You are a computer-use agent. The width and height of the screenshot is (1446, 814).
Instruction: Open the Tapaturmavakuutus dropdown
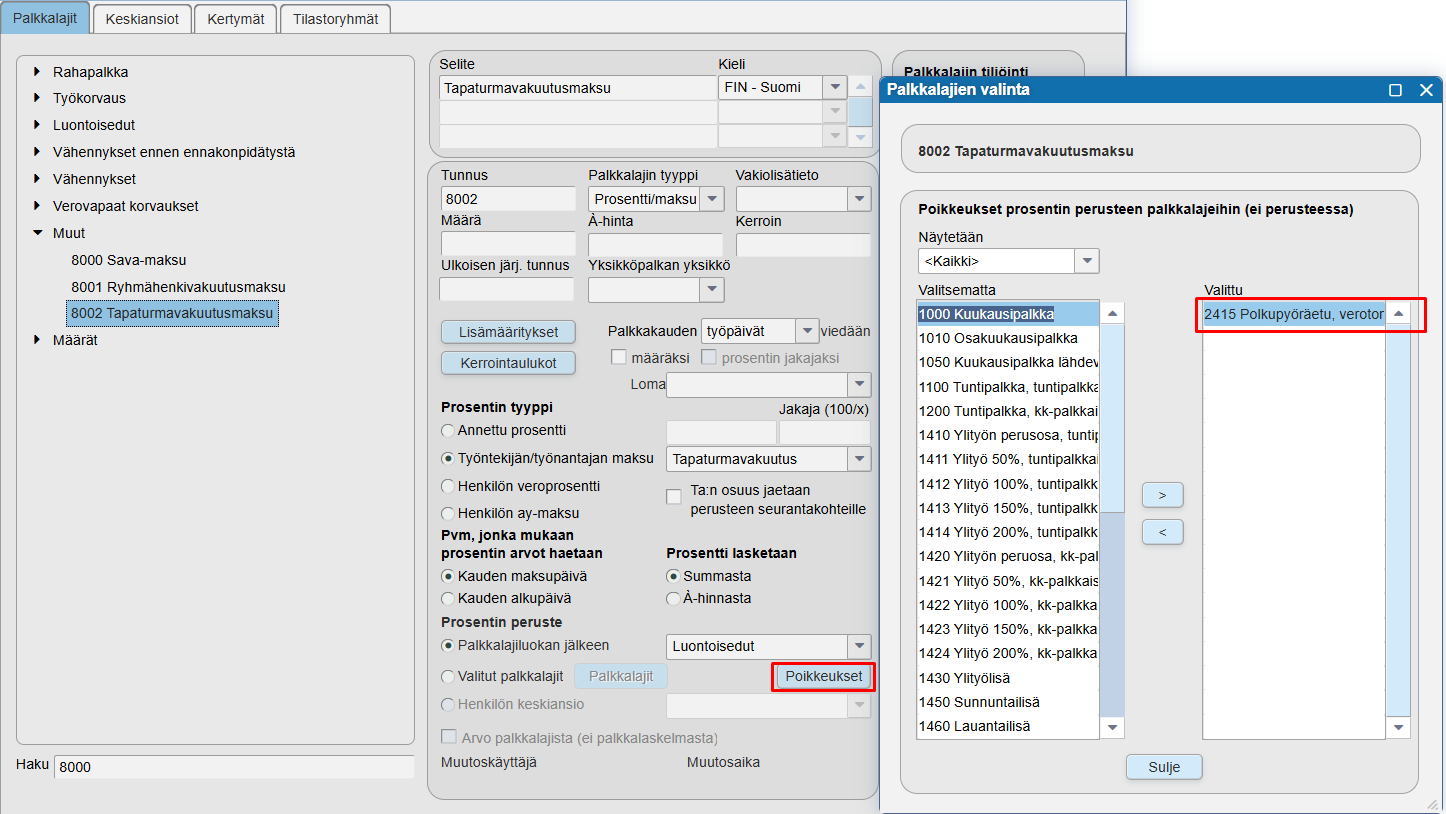click(859, 459)
